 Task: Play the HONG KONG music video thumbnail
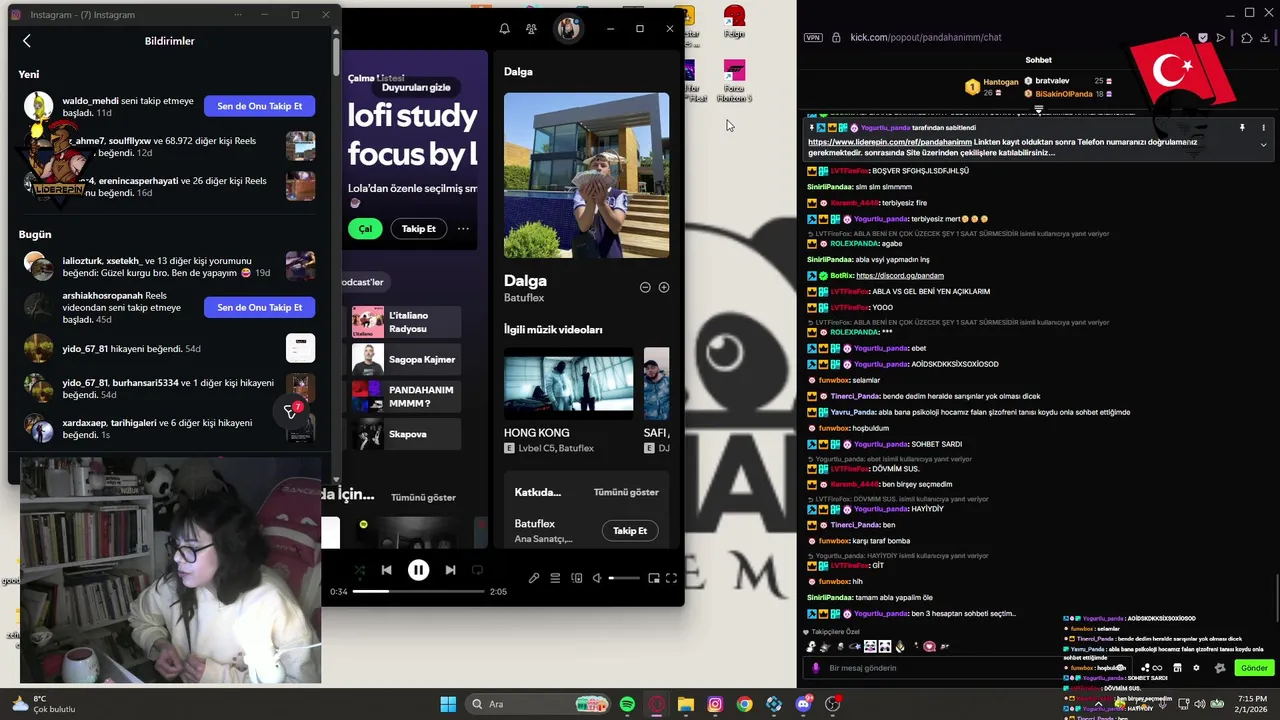pos(568,383)
